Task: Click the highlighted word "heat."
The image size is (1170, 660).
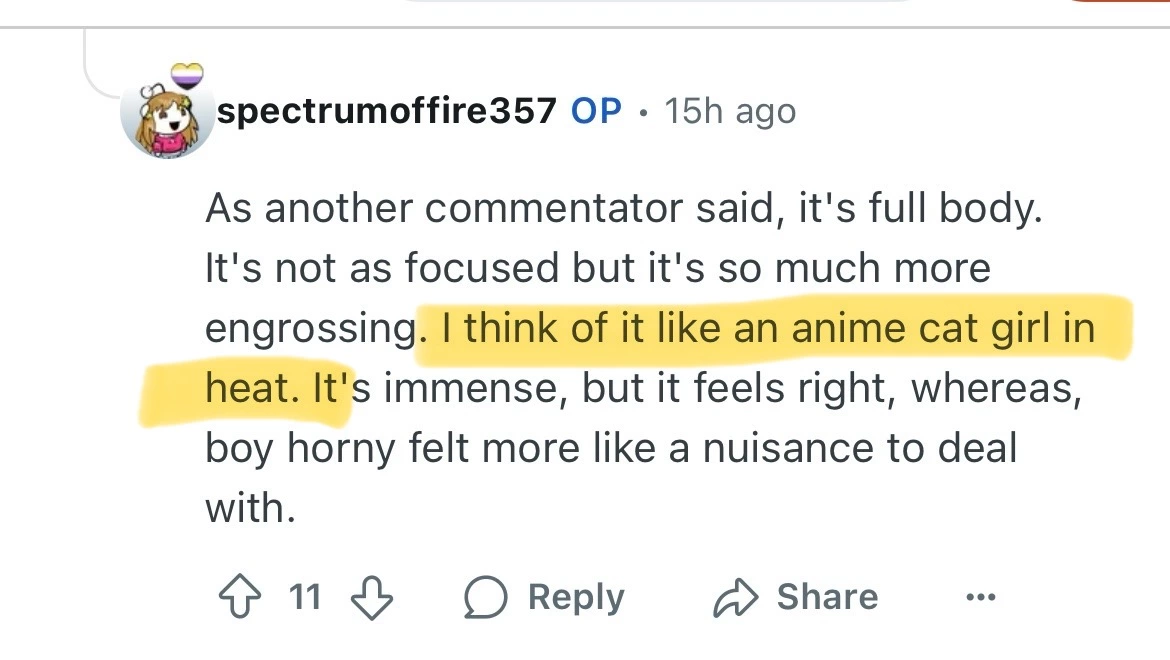Action: pos(251,388)
